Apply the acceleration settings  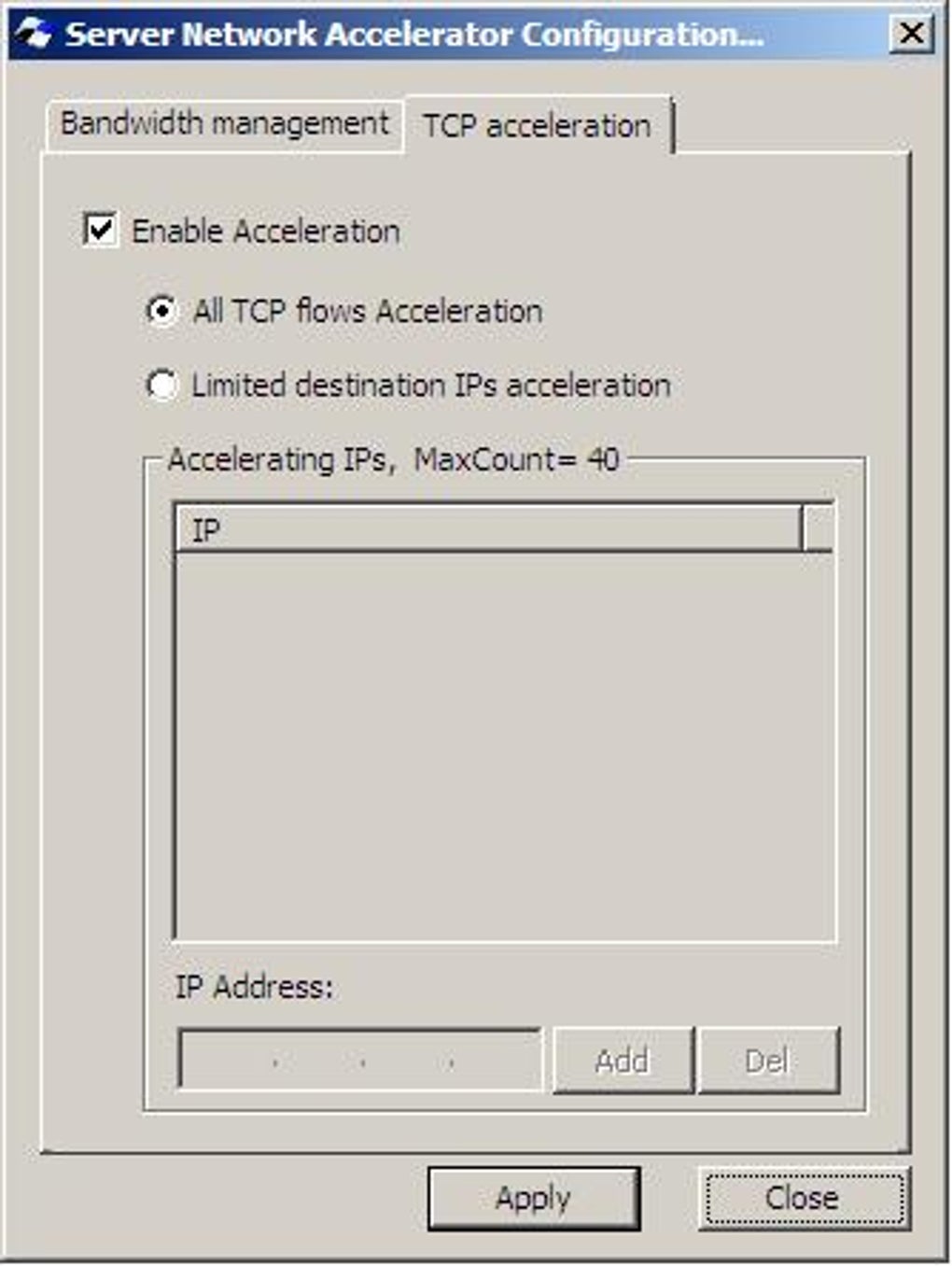coord(534,1199)
